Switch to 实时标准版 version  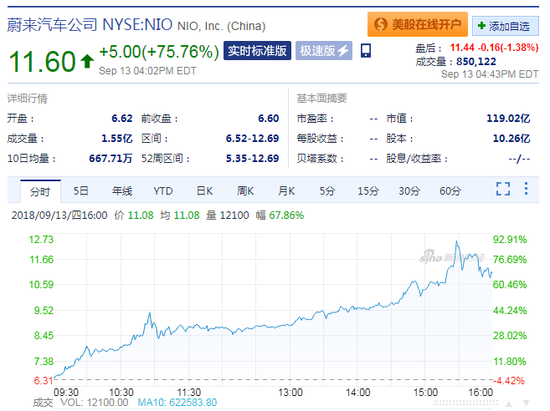coord(257,50)
